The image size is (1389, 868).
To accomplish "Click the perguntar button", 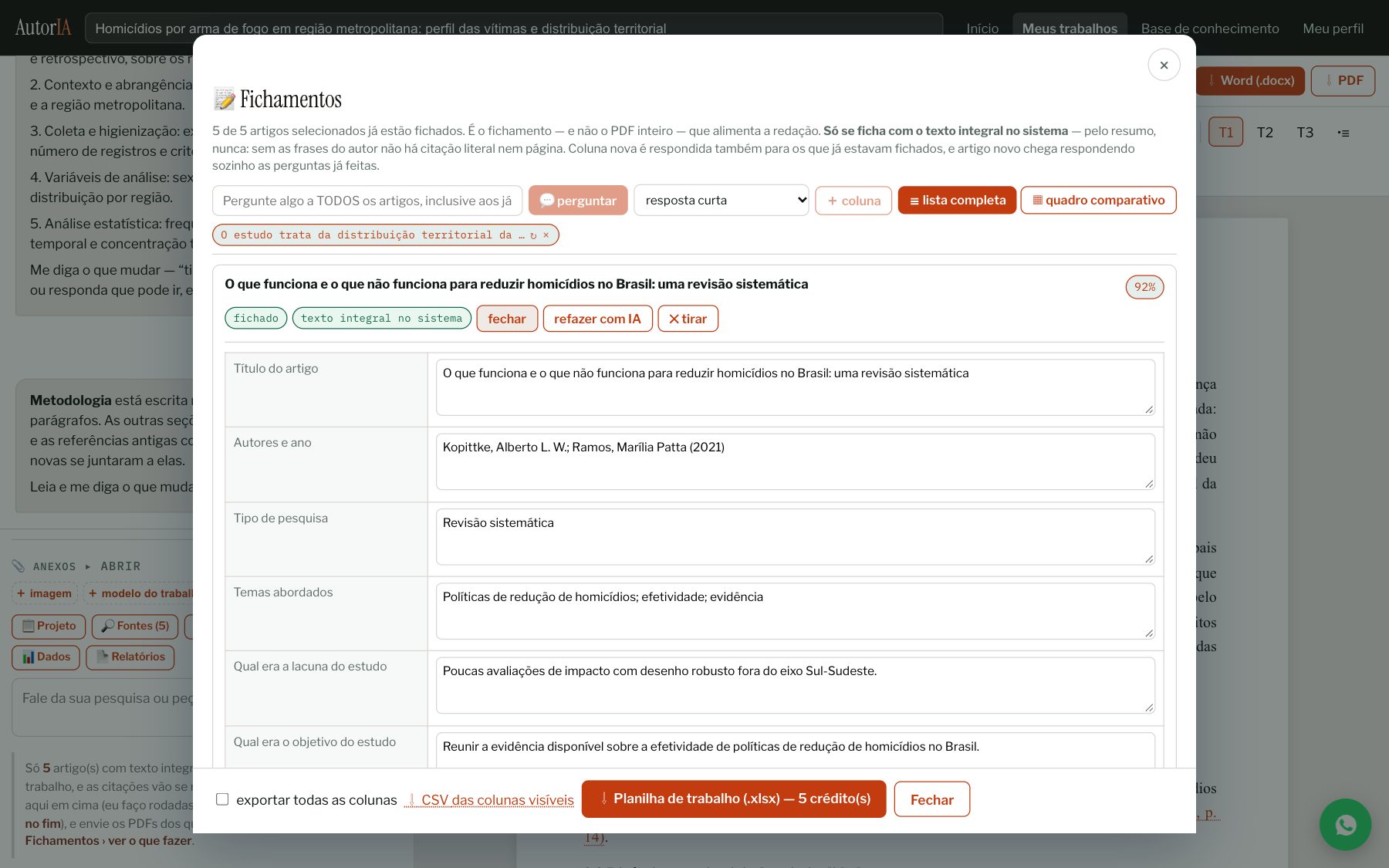I will (578, 201).
